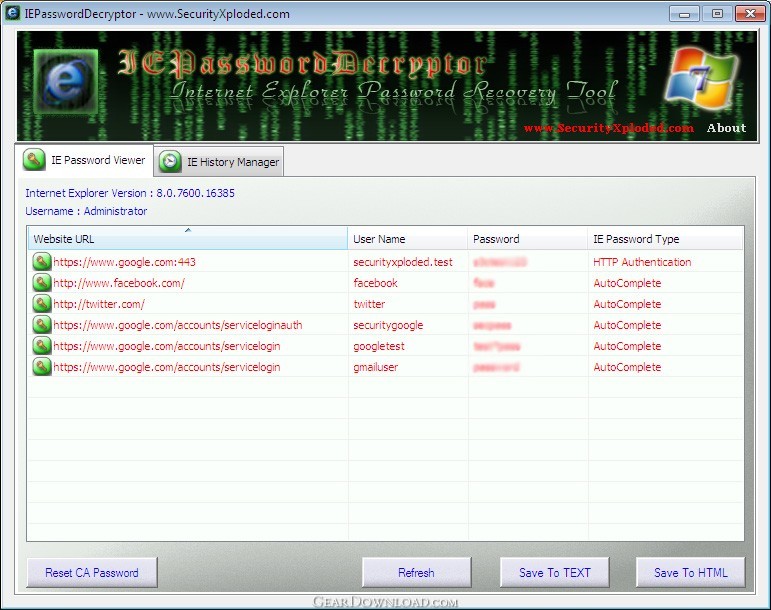
Task: Click the Save To HTML button
Action: 690,573
